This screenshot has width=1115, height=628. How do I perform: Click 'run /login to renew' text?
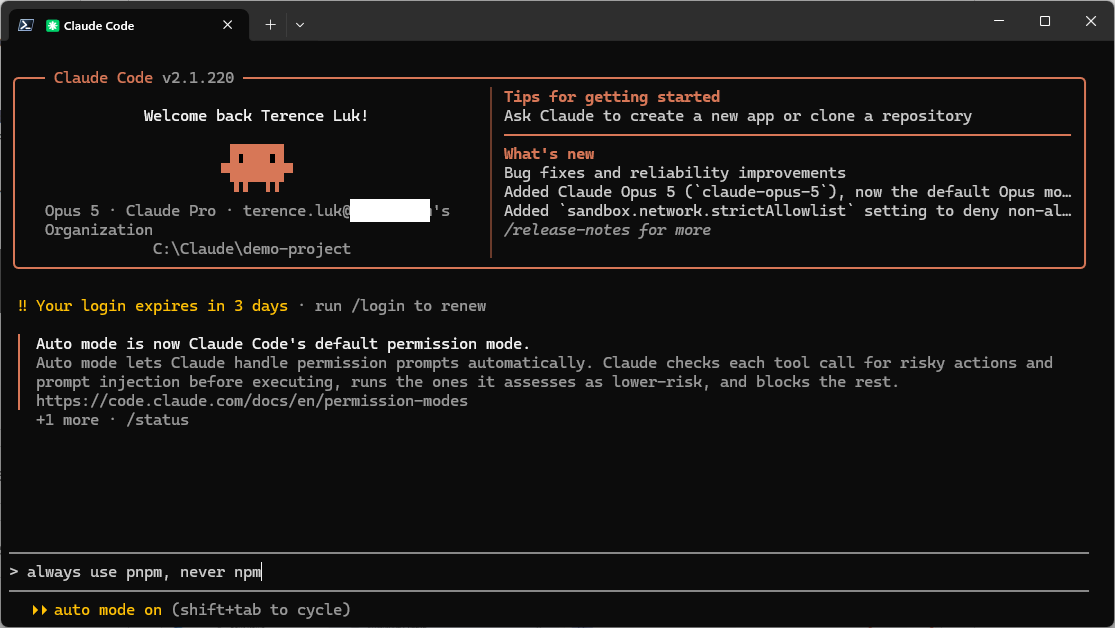[x=400, y=306]
